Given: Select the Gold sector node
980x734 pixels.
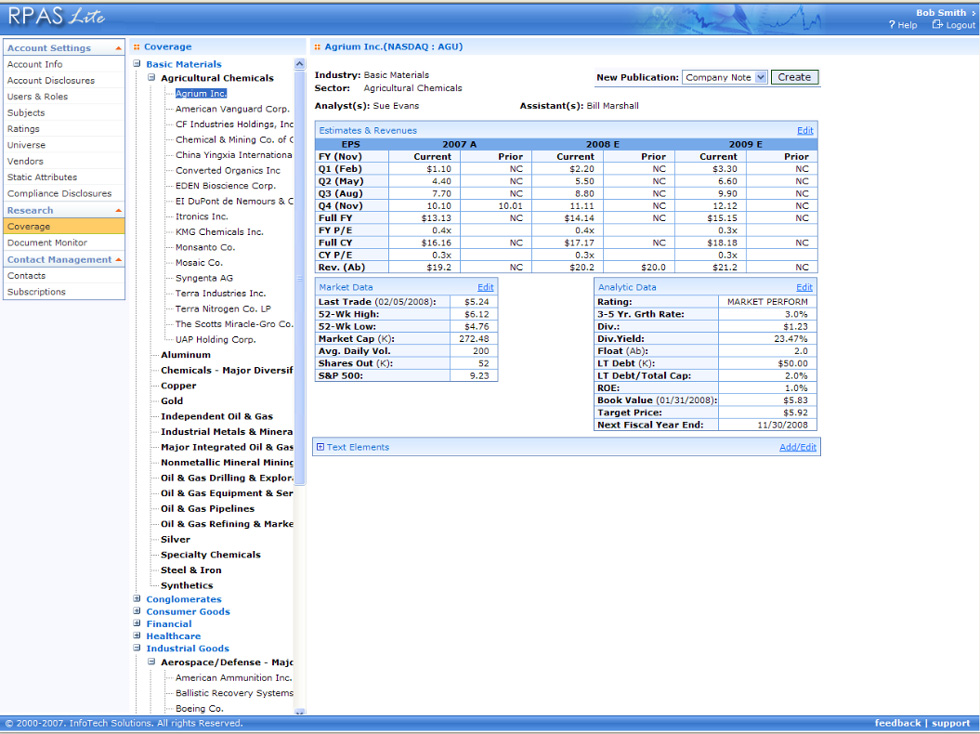Looking at the screenshot, I should pos(172,401).
